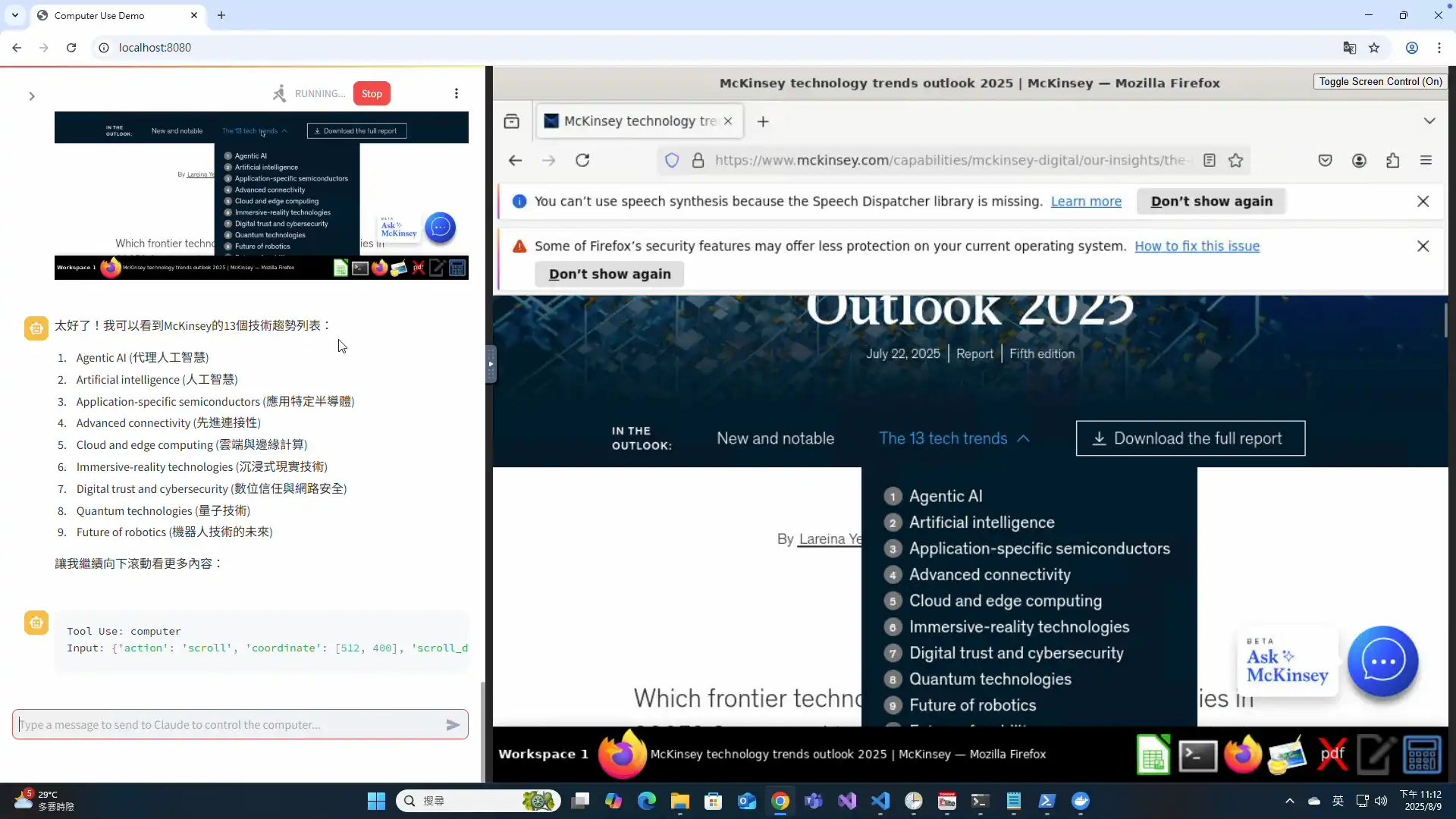The image size is (1456, 819).
Task: Open Save to Pocket icon in Firefox
Action: [x=1326, y=160]
